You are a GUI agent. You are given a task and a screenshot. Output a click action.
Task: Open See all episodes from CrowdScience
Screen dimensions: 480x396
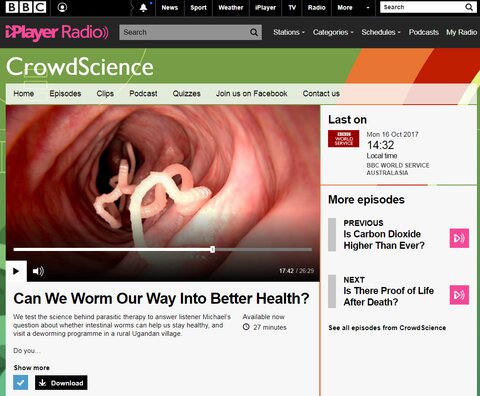[387, 328]
